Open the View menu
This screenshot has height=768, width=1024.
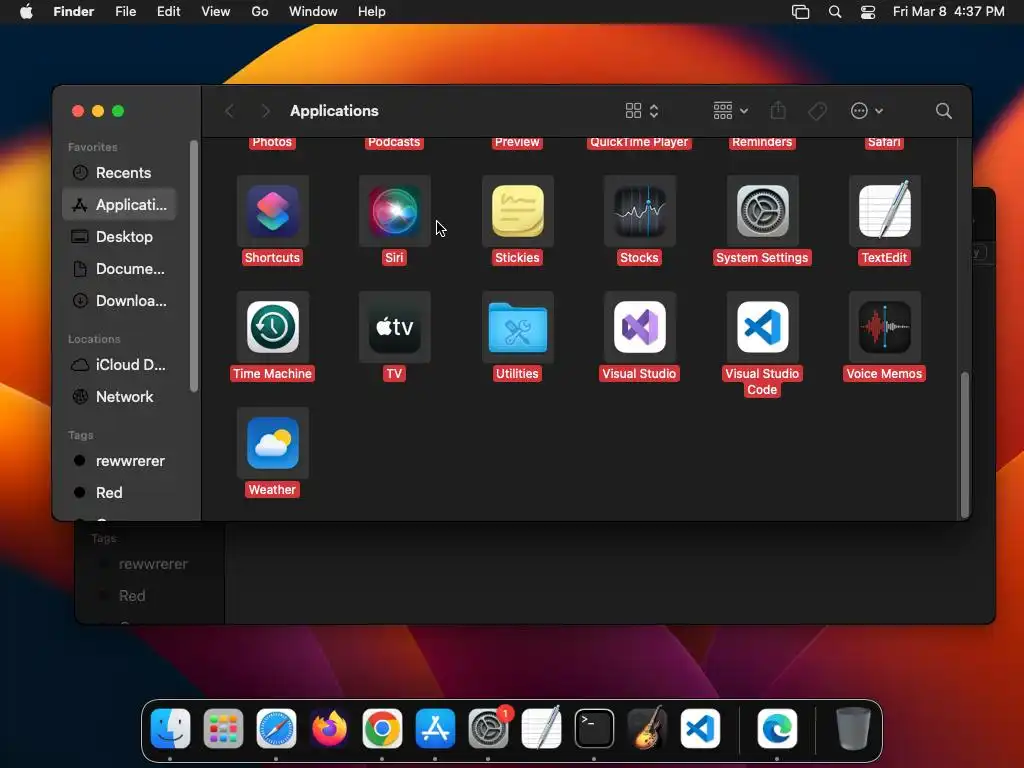(x=216, y=12)
